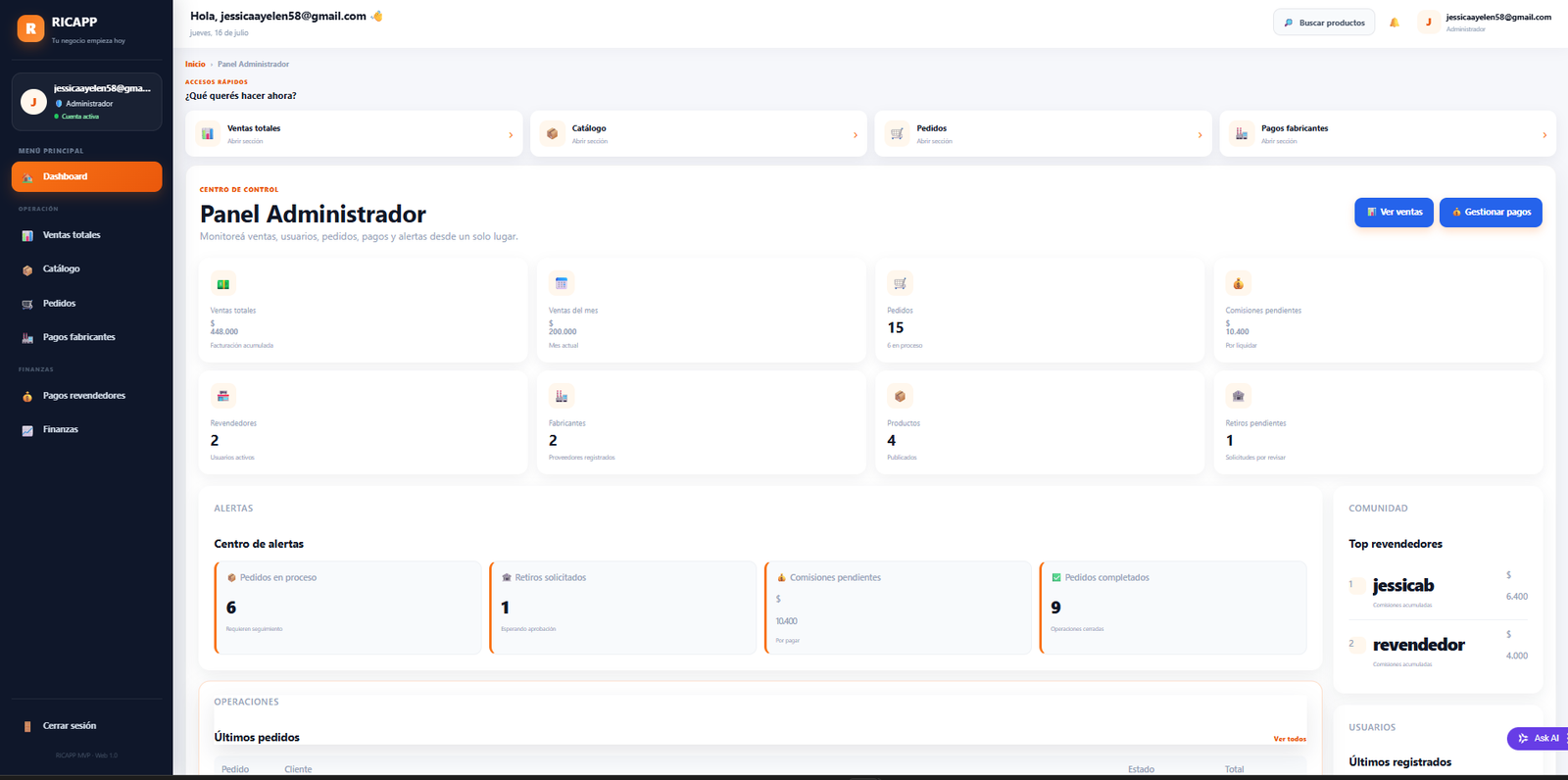Click the notification bell icon
This screenshot has width=1568, height=780.
[1394, 23]
